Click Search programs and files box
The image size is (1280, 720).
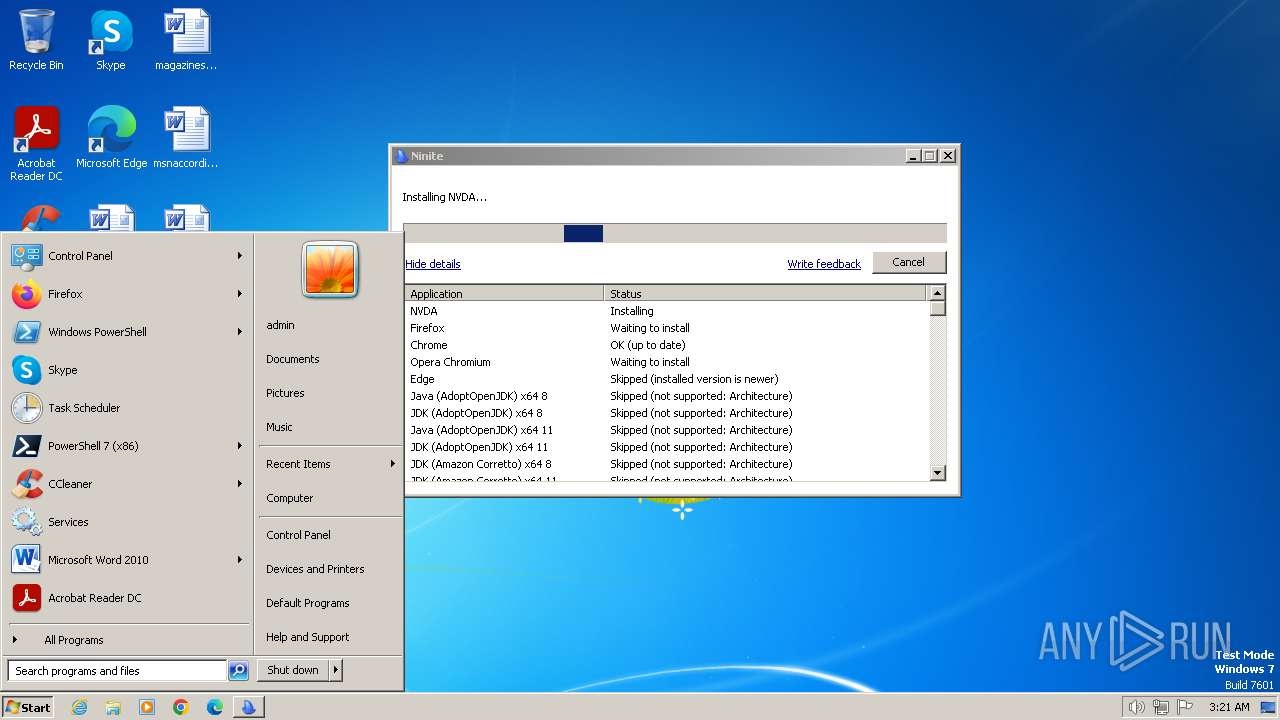[x=117, y=671]
